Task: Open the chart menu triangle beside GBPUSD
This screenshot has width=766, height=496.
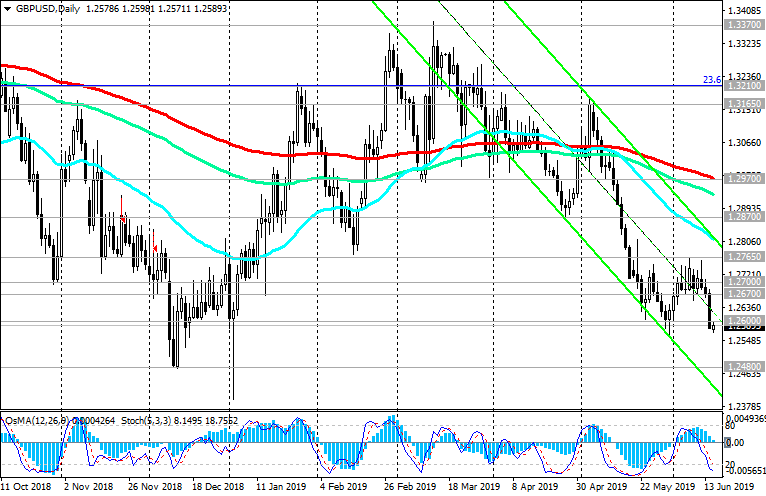Action: pos(7,9)
